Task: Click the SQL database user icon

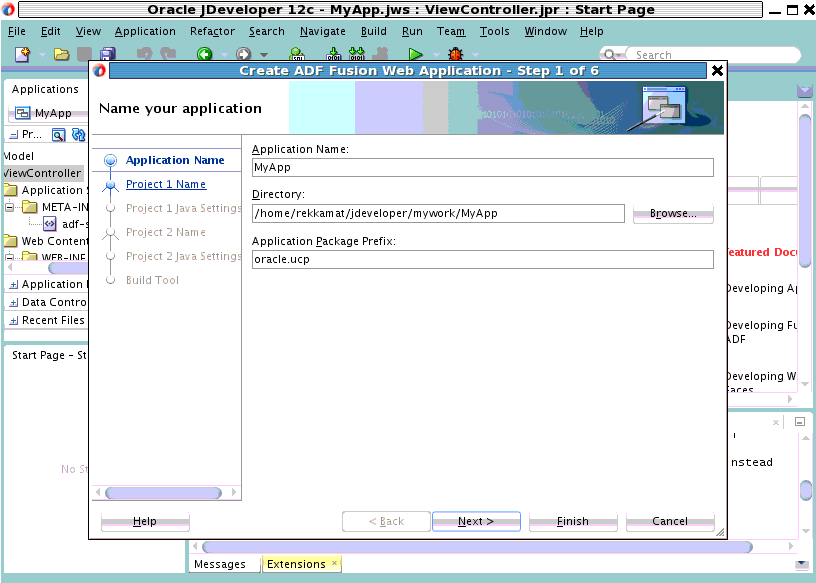Action: [x=297, y=54]
